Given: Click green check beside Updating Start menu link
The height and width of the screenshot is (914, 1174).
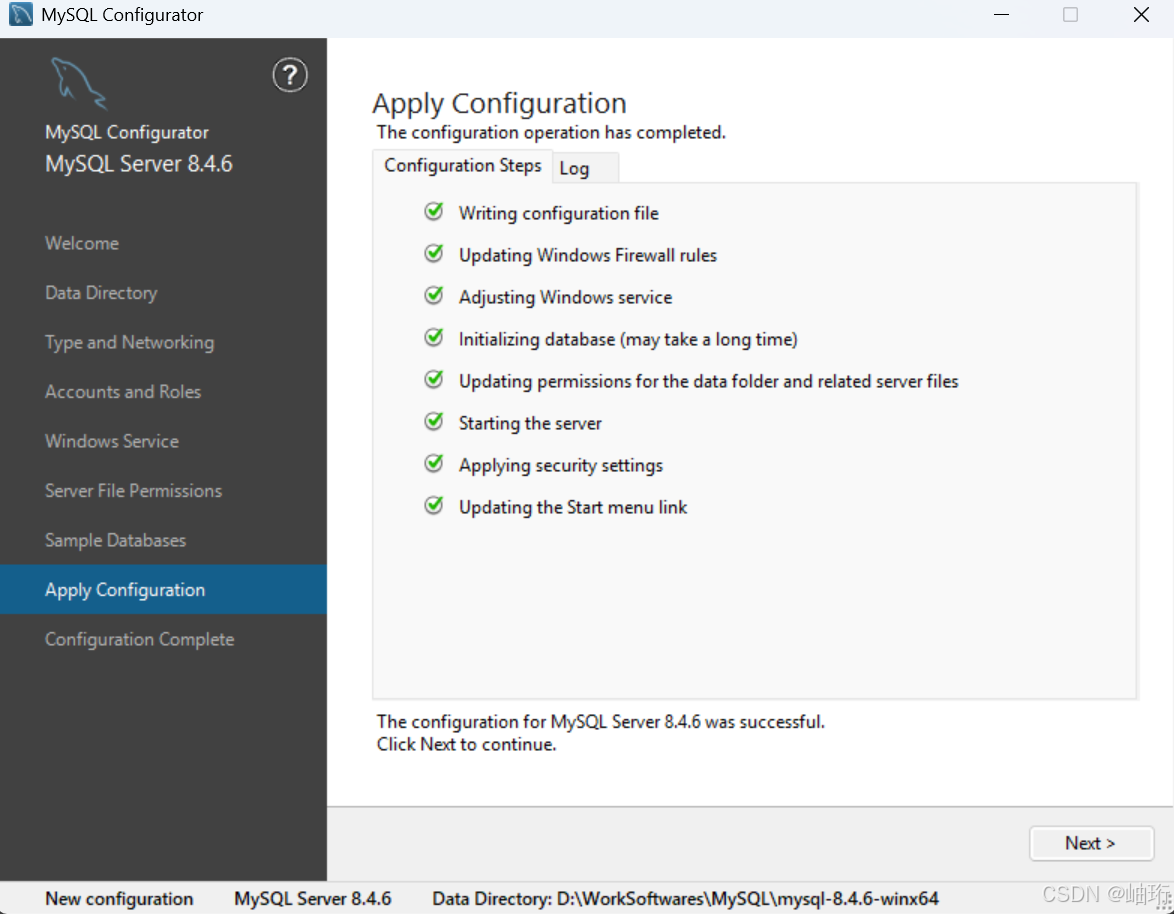Looking at the screenshot, I should click(x=434, y=505).
